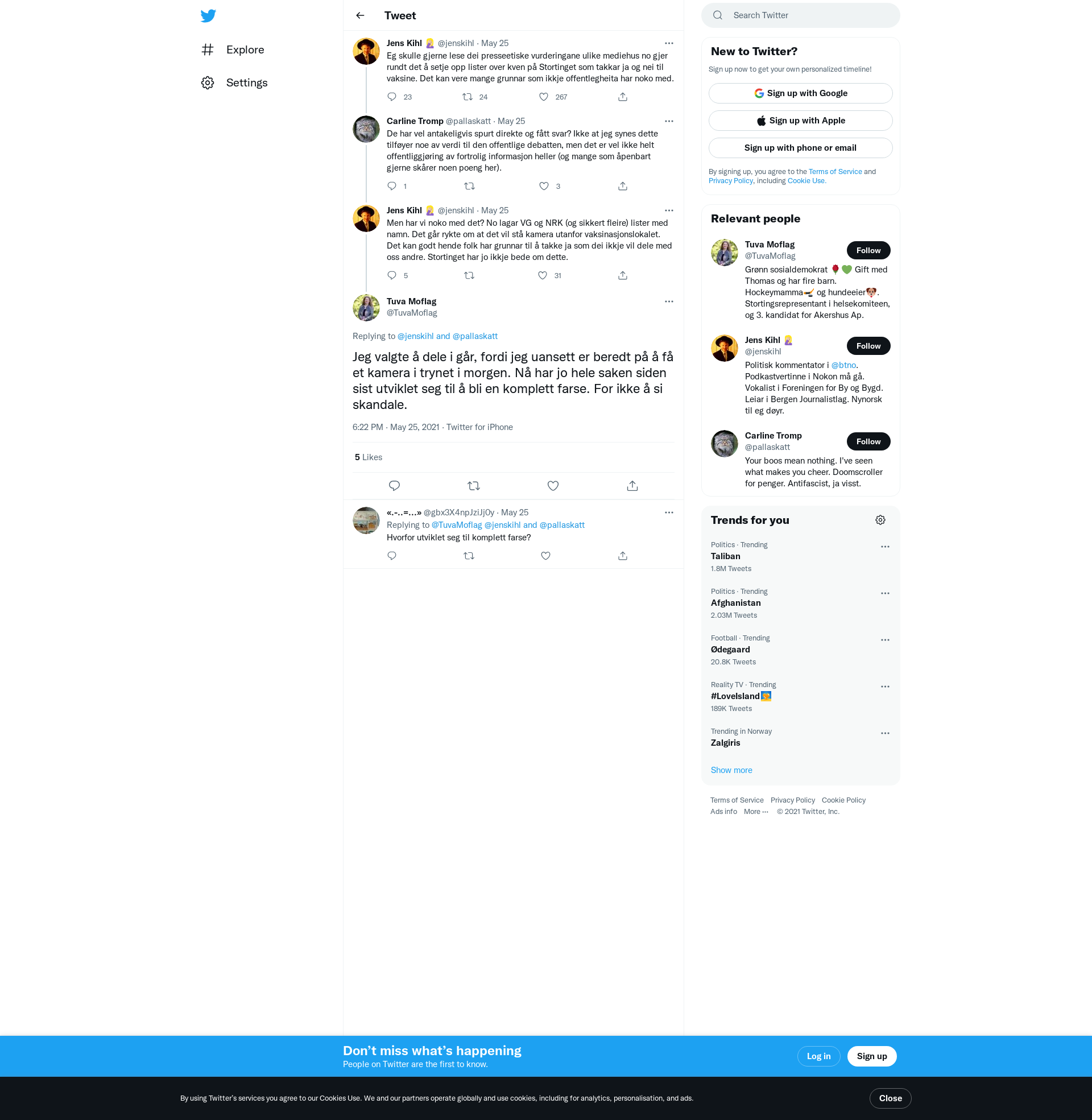Open more options for Ødegaard trend
The width and height of the screenshot is (1092, 1120).
point(885,640)
